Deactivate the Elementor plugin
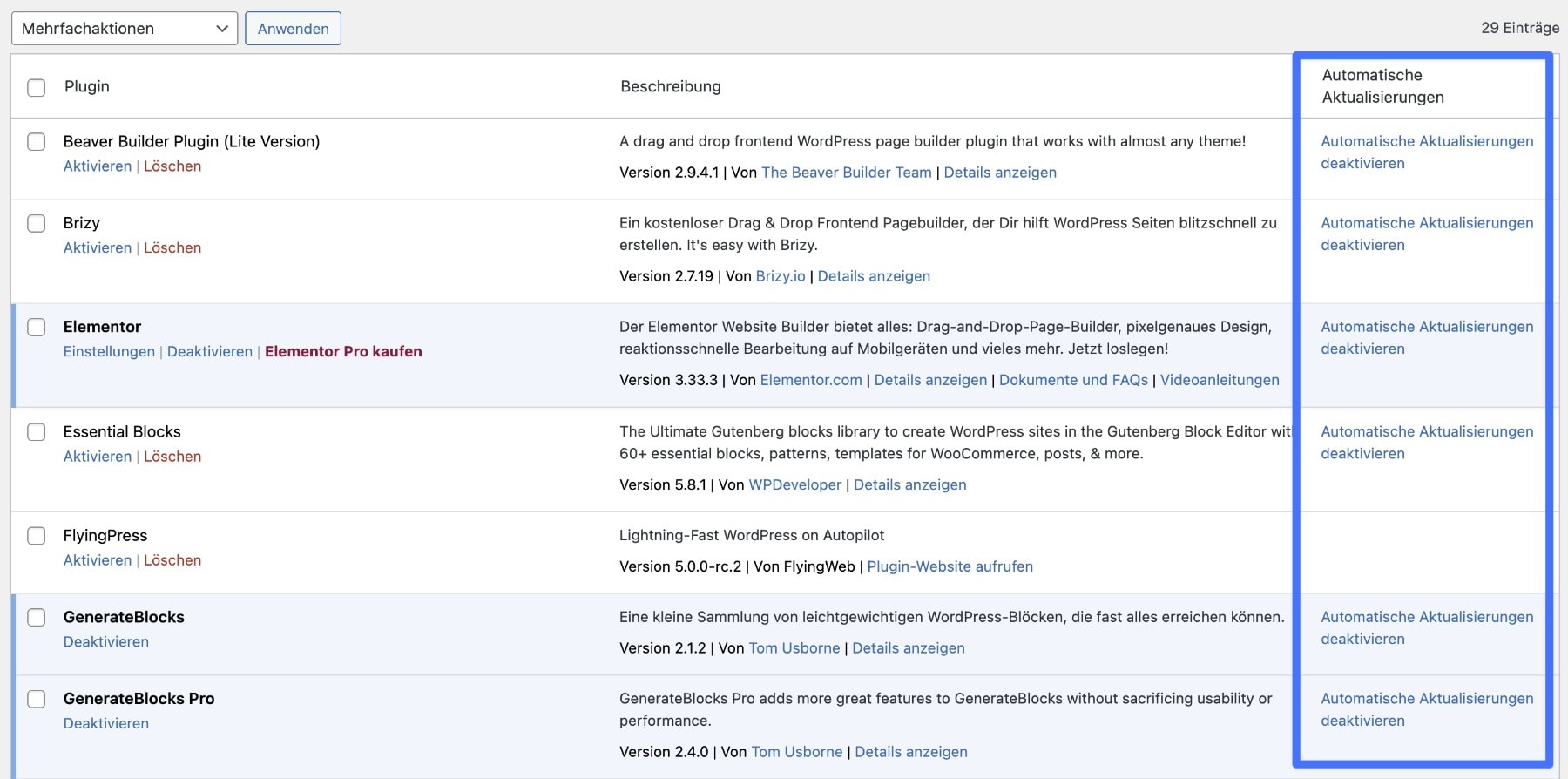Image resolution: width=1568 pixels, height=779 pixels. (210, 352)
